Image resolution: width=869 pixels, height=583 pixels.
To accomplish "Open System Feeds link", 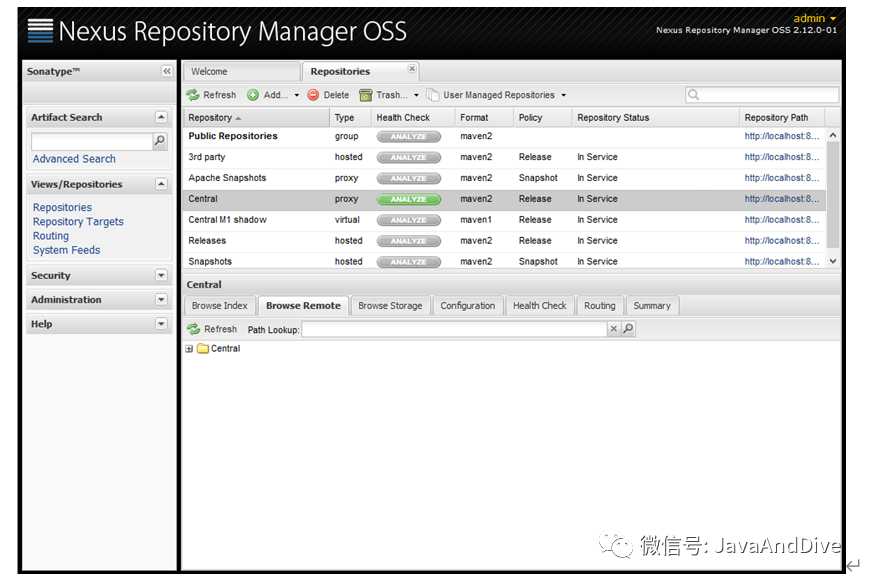I will pos(67,250).
